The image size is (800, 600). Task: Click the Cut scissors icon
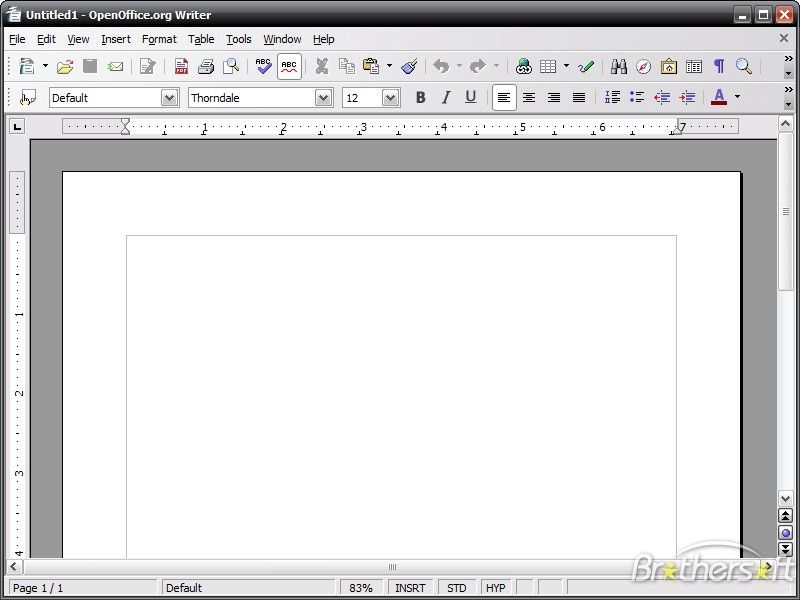pyautogui.click(x=321, y=66)
